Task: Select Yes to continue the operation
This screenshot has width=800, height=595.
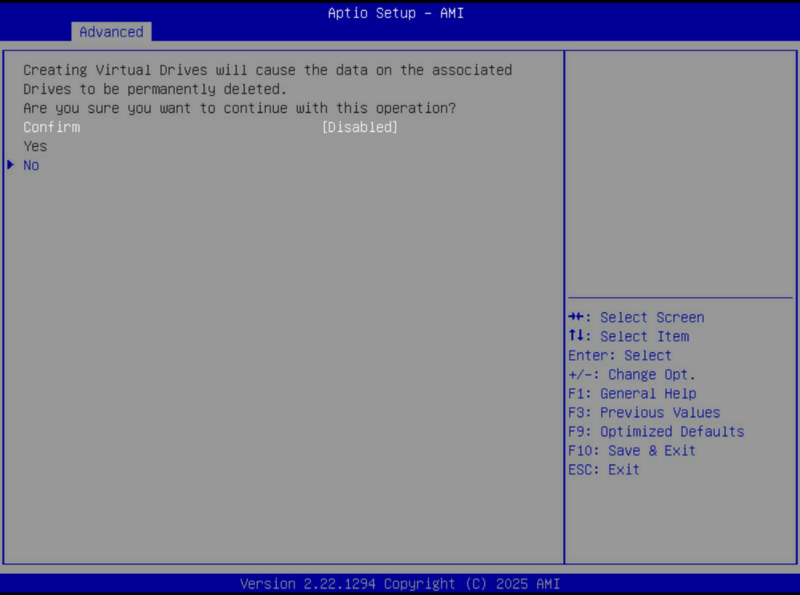Action: click(35, 146)
